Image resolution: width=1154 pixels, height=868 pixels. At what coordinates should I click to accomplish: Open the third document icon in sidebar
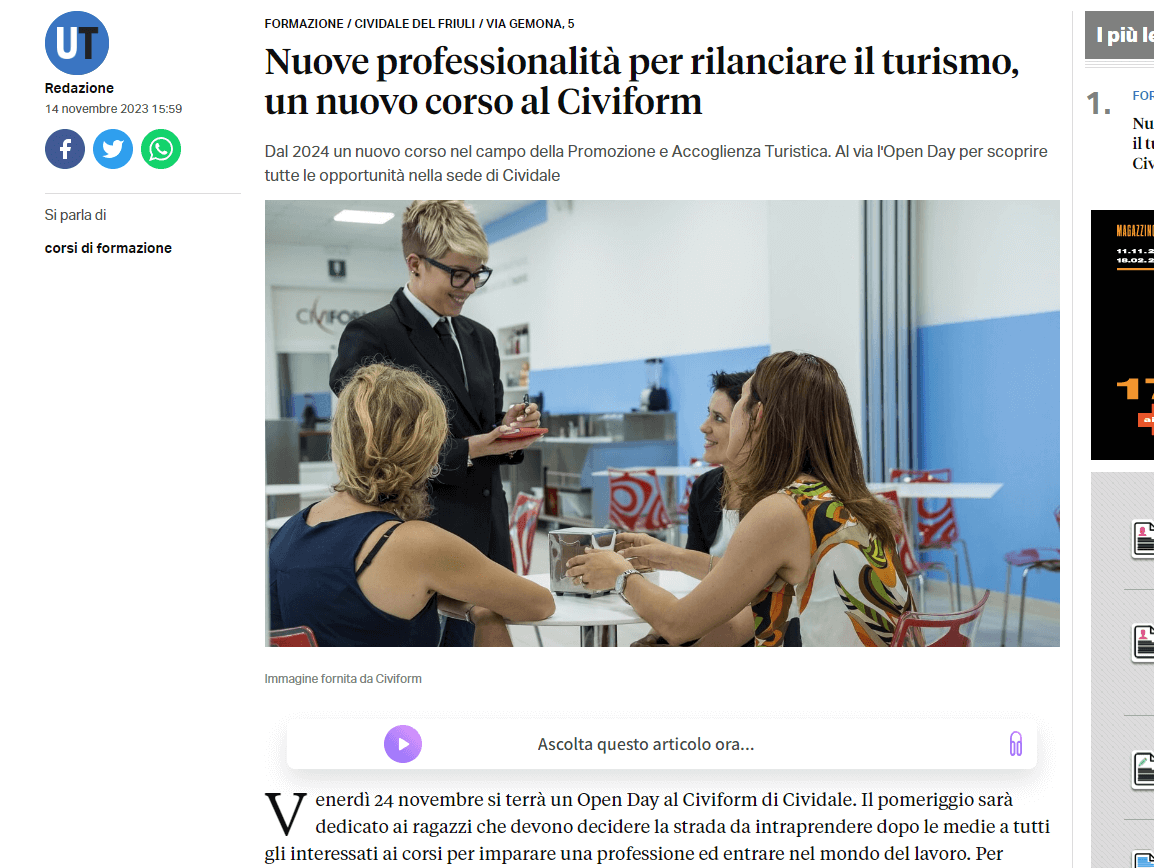pos(1143,770)
